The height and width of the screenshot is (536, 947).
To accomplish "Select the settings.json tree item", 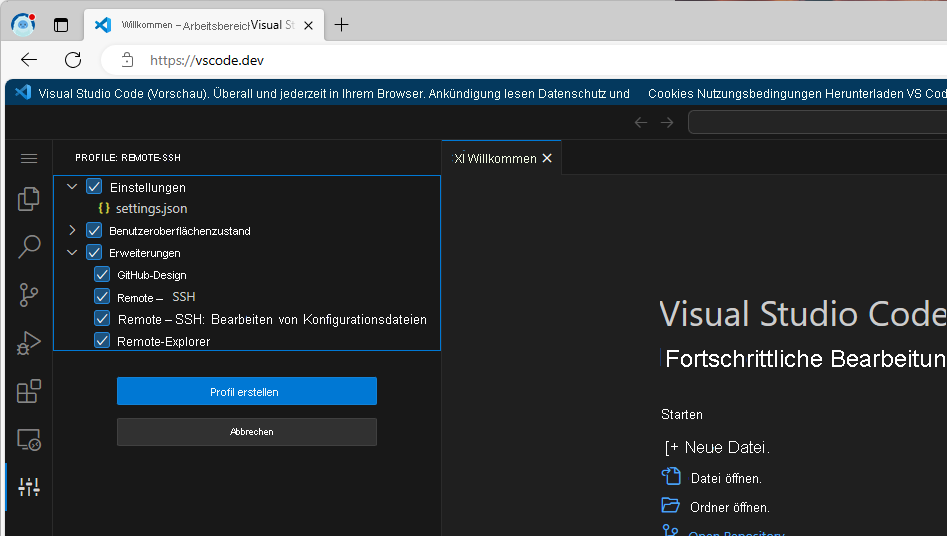I will tap(247, 208).
